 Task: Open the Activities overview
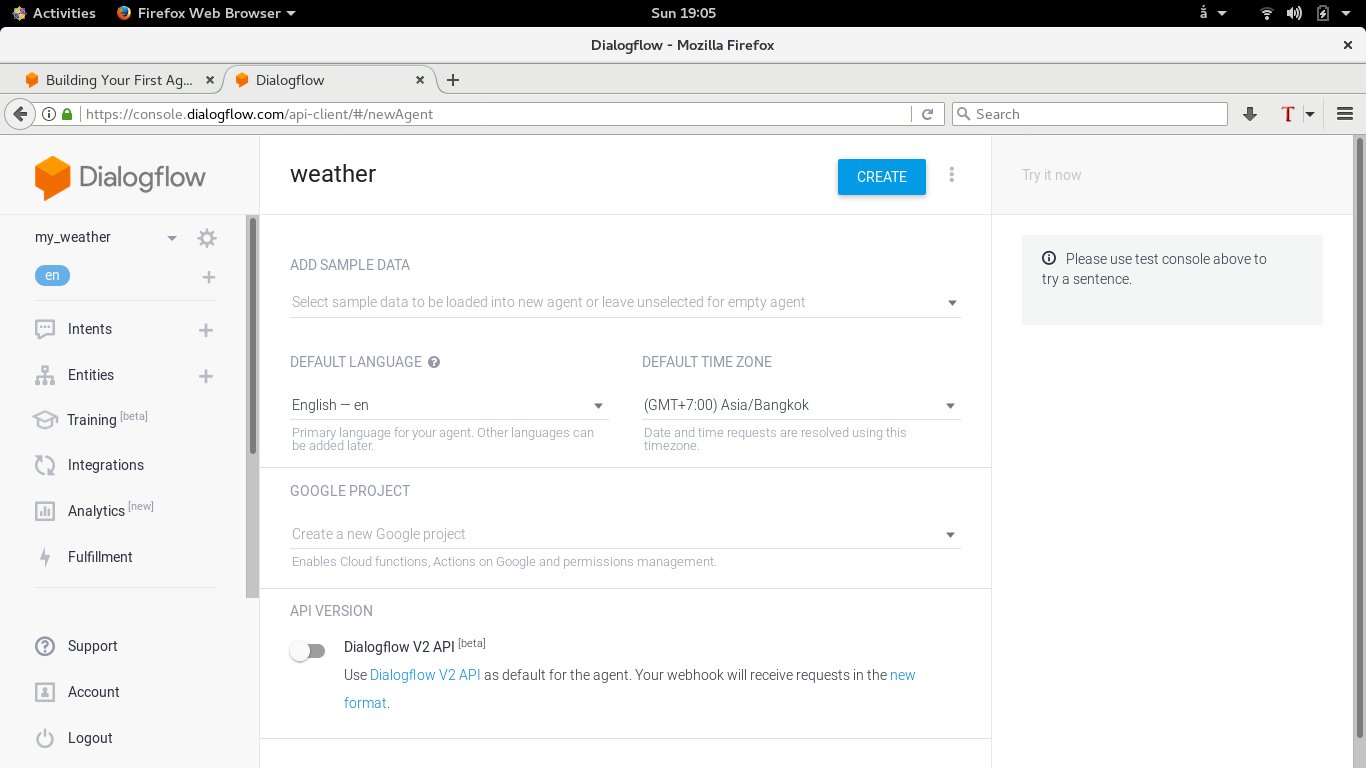[55, 13]
